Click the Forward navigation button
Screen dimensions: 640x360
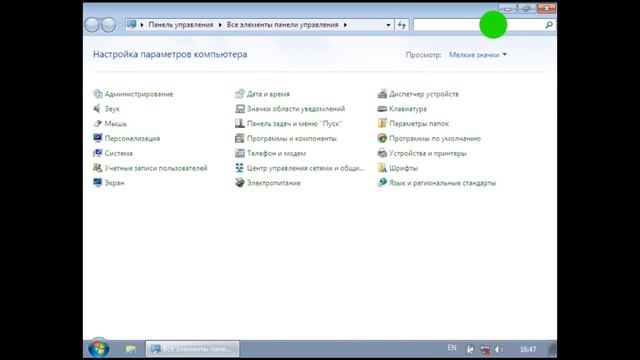pos(108,25)
